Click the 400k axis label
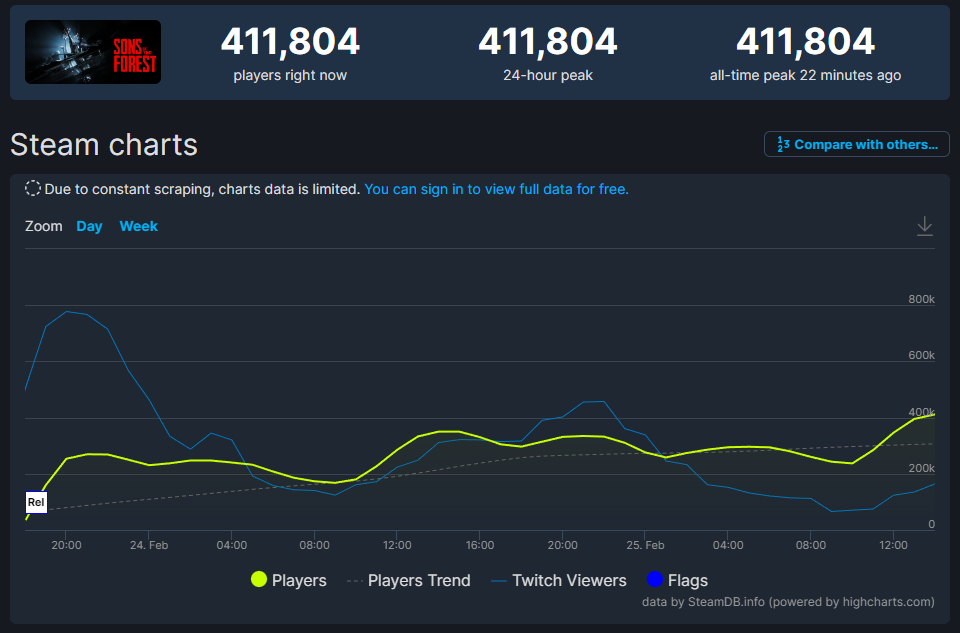The image size is (960, 633). point(921,412)
